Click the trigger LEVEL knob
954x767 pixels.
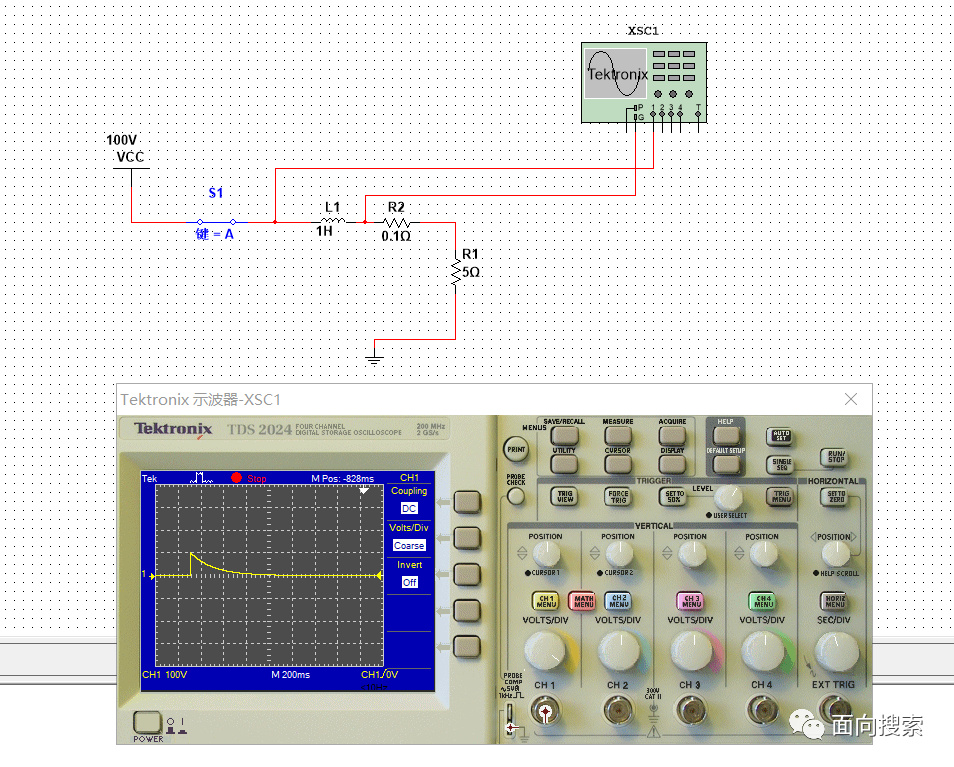(x=728, y=498)
